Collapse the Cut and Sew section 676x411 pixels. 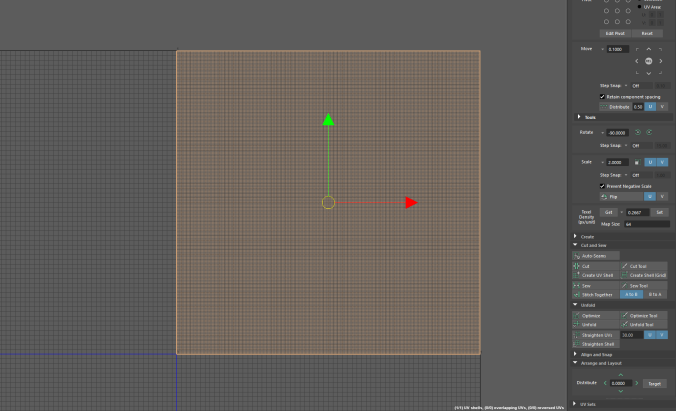(575, 245)
